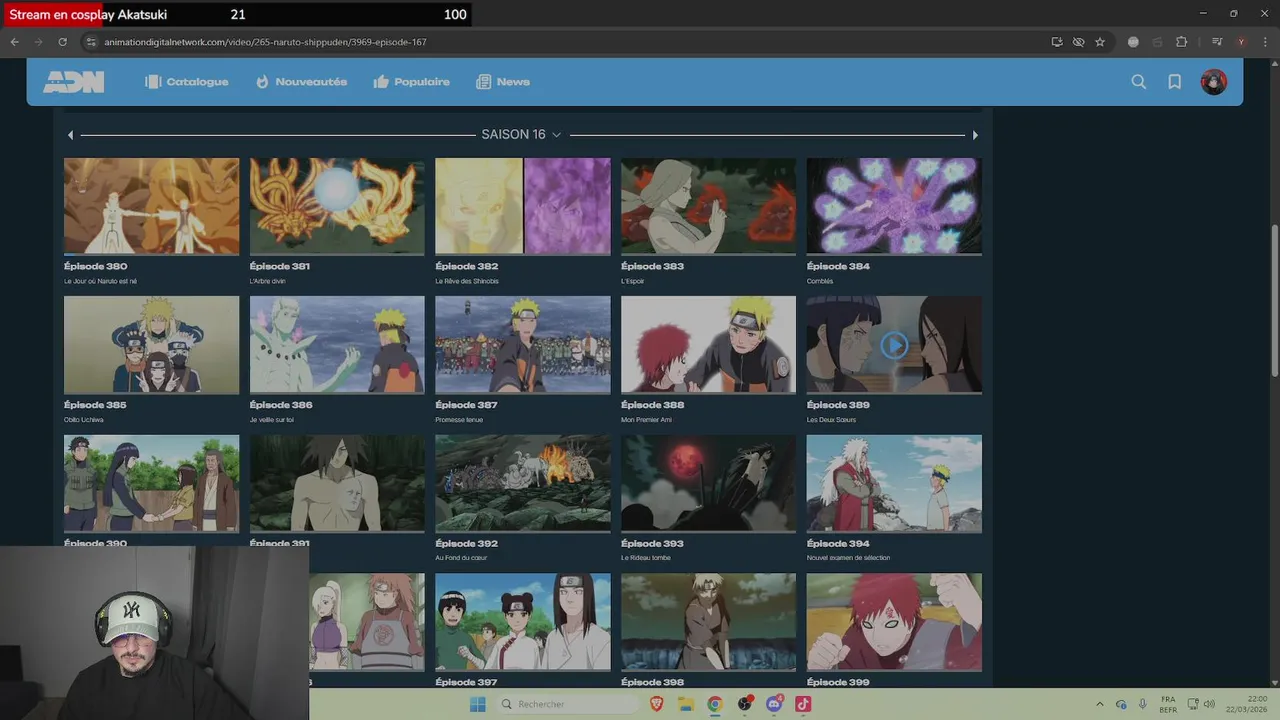Screen dimensions: 1280x720
Task: Open OBS Studio from taskbar
Action: click(x=745, y=704)
